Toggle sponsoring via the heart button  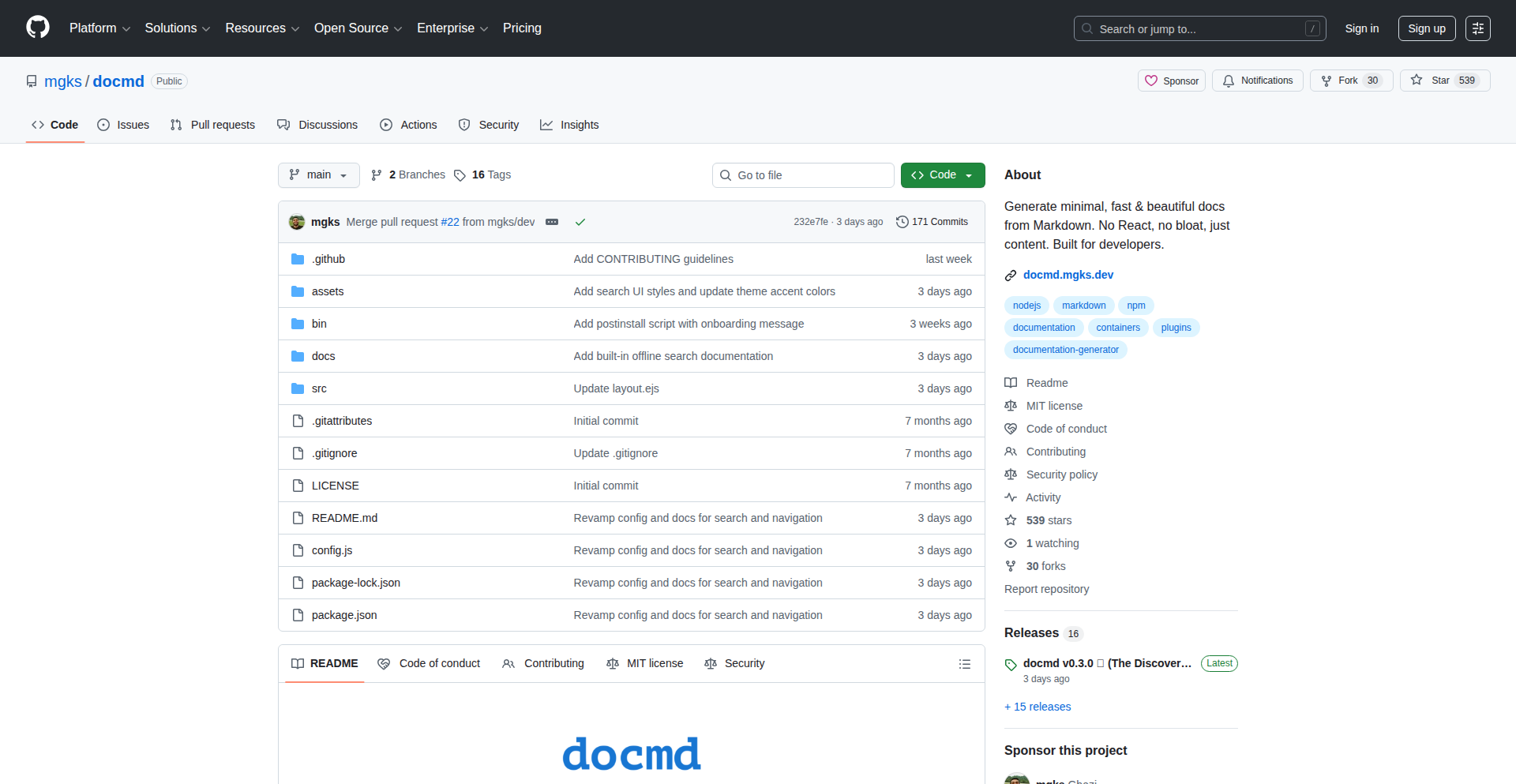click(1171, 81)
